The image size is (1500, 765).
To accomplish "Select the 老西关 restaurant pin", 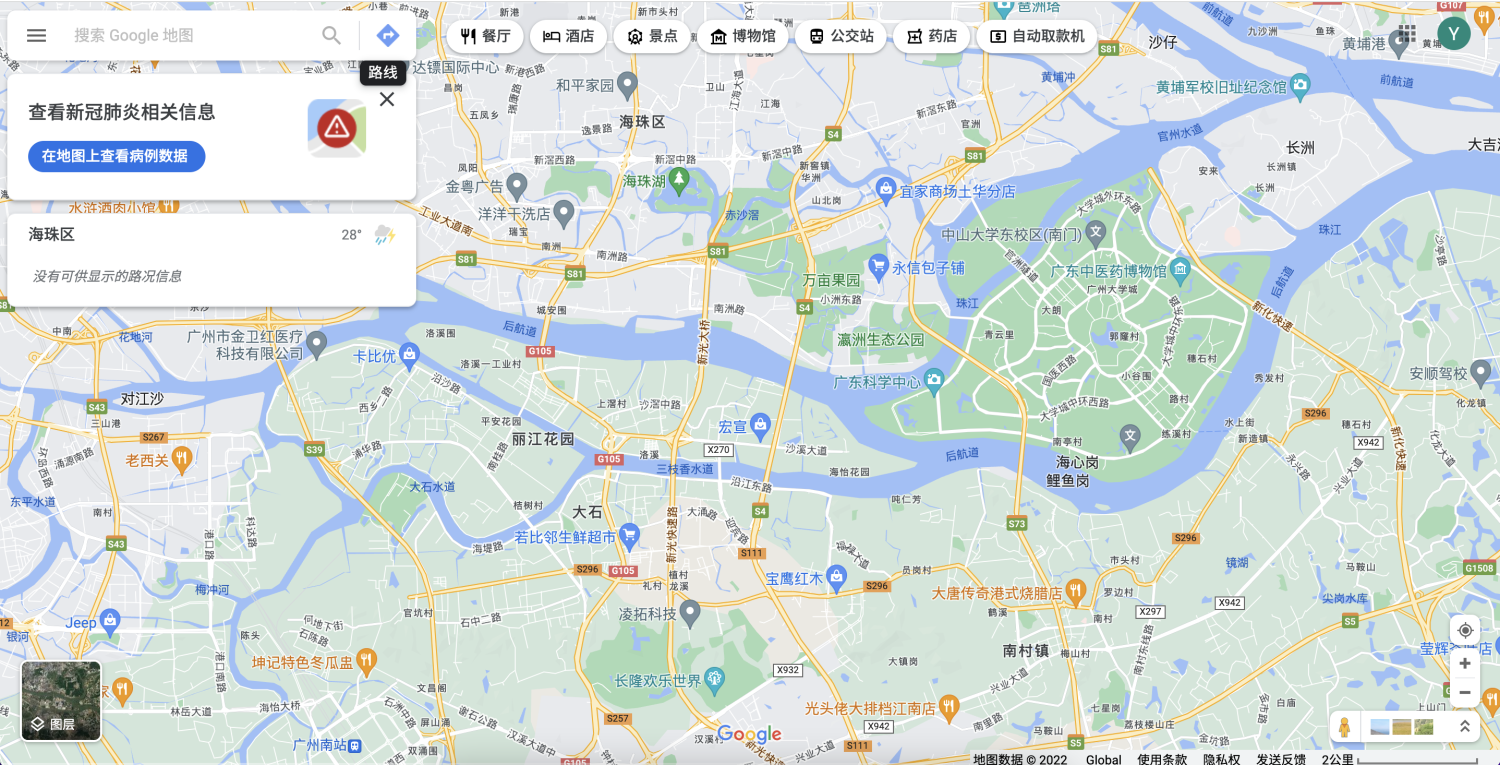I will coord(181,459).
